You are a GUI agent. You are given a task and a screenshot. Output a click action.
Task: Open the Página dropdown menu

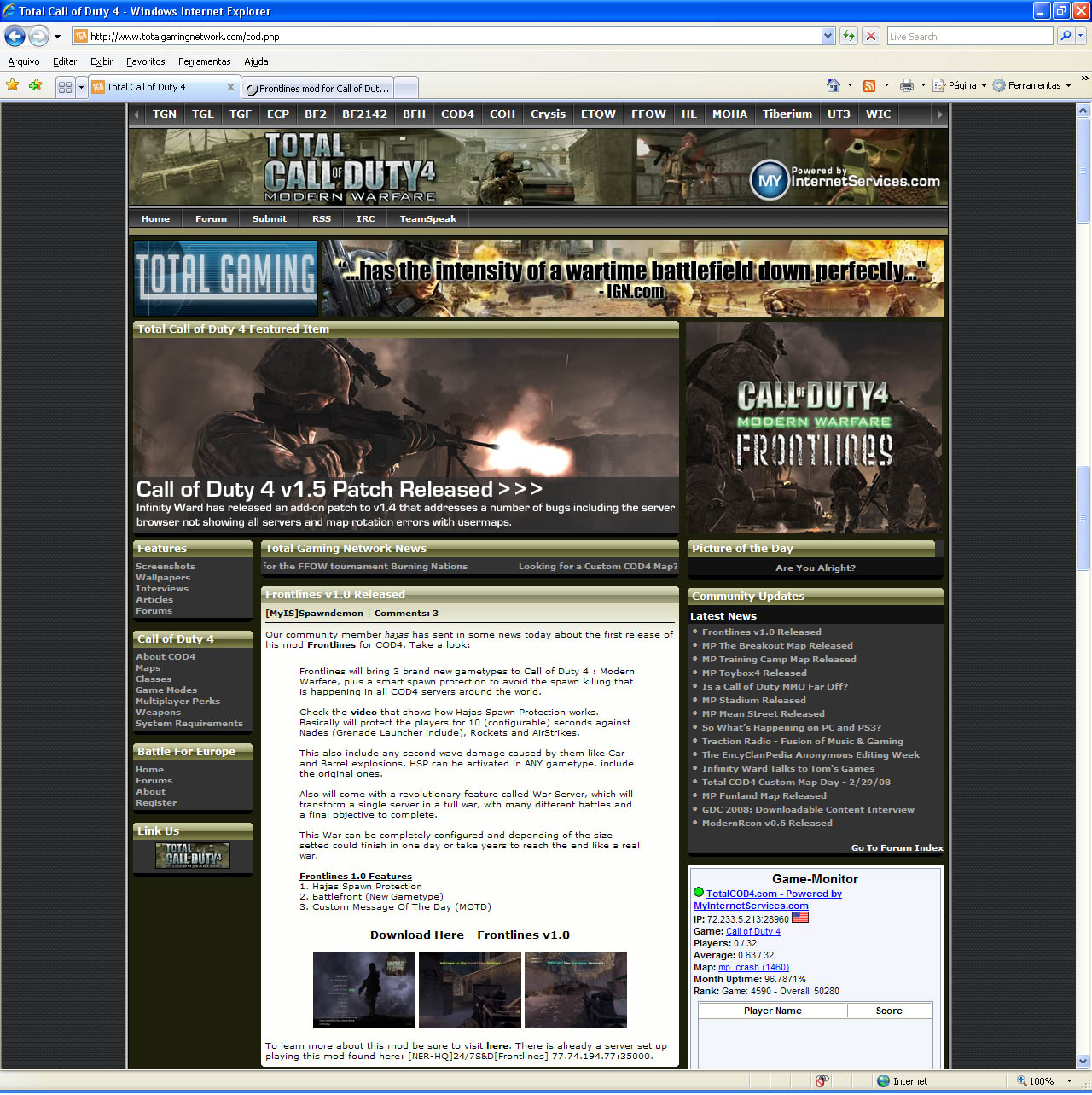pos(960,85)
